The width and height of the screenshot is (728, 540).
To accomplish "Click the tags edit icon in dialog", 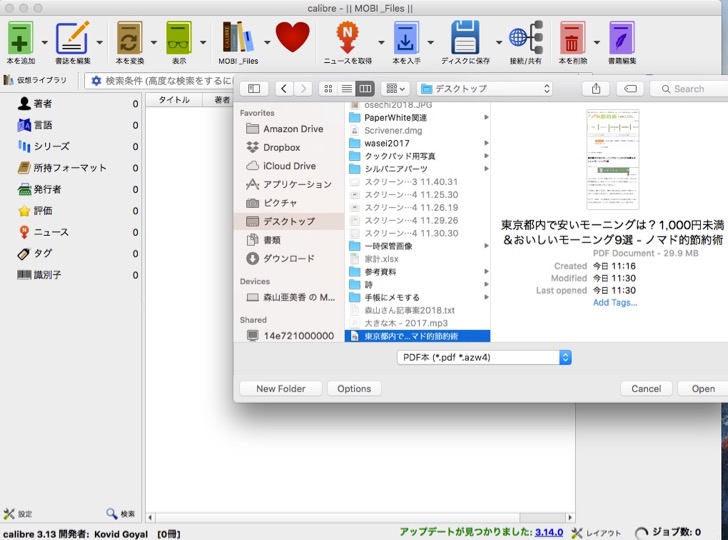I will (x=630, y=89).
